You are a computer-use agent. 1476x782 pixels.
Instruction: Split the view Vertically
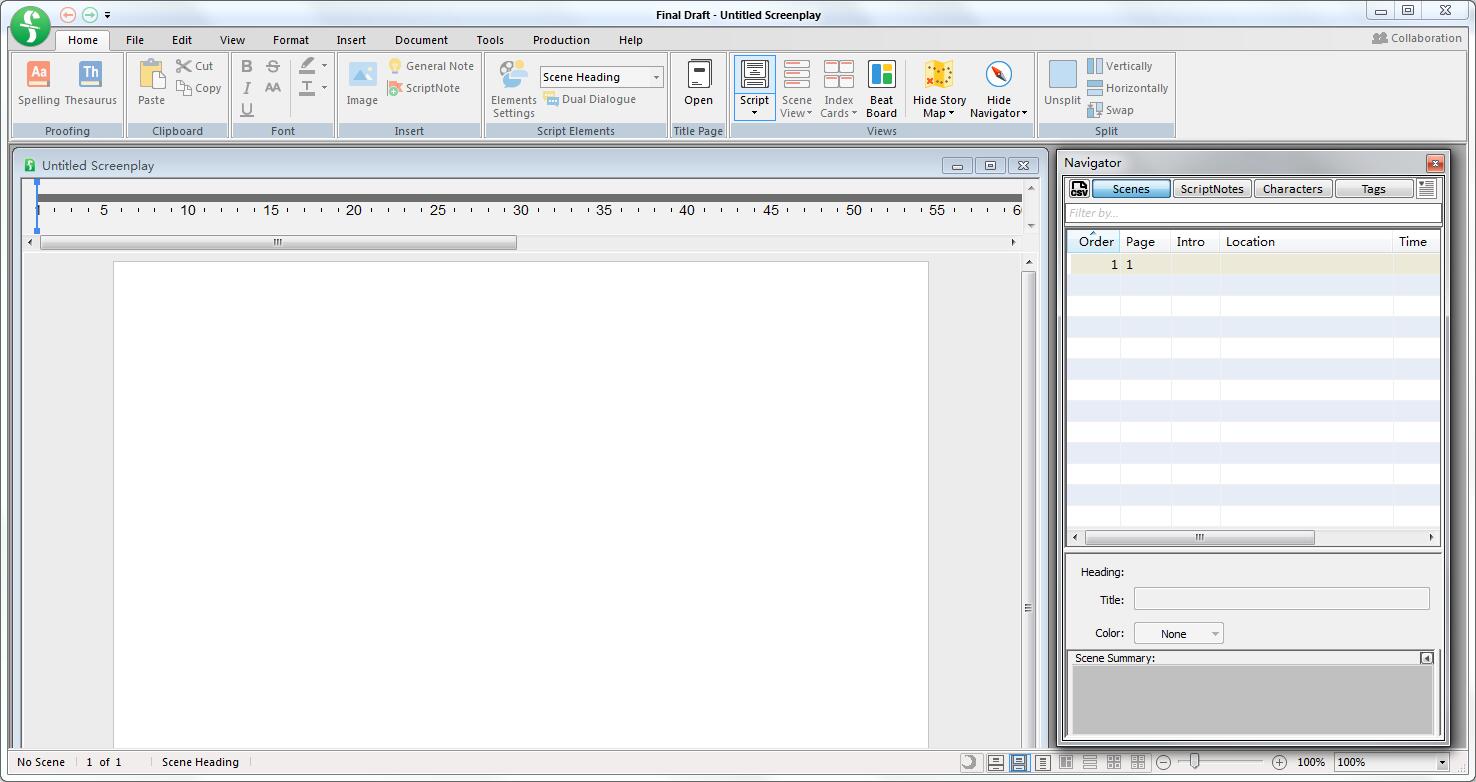[x=1120, y=66]
